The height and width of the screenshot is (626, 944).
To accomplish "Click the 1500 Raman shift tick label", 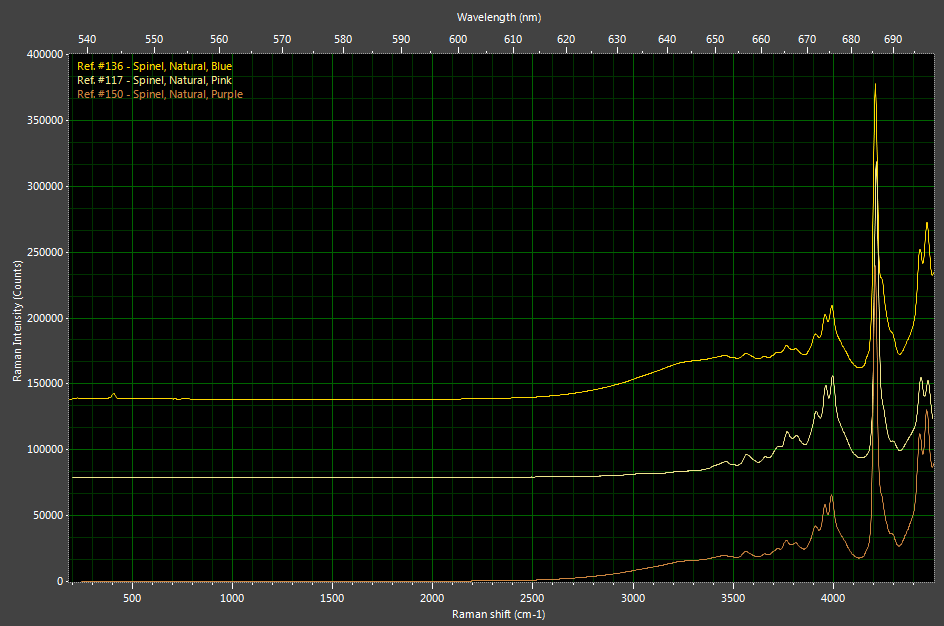I will (x=332, y=598).
